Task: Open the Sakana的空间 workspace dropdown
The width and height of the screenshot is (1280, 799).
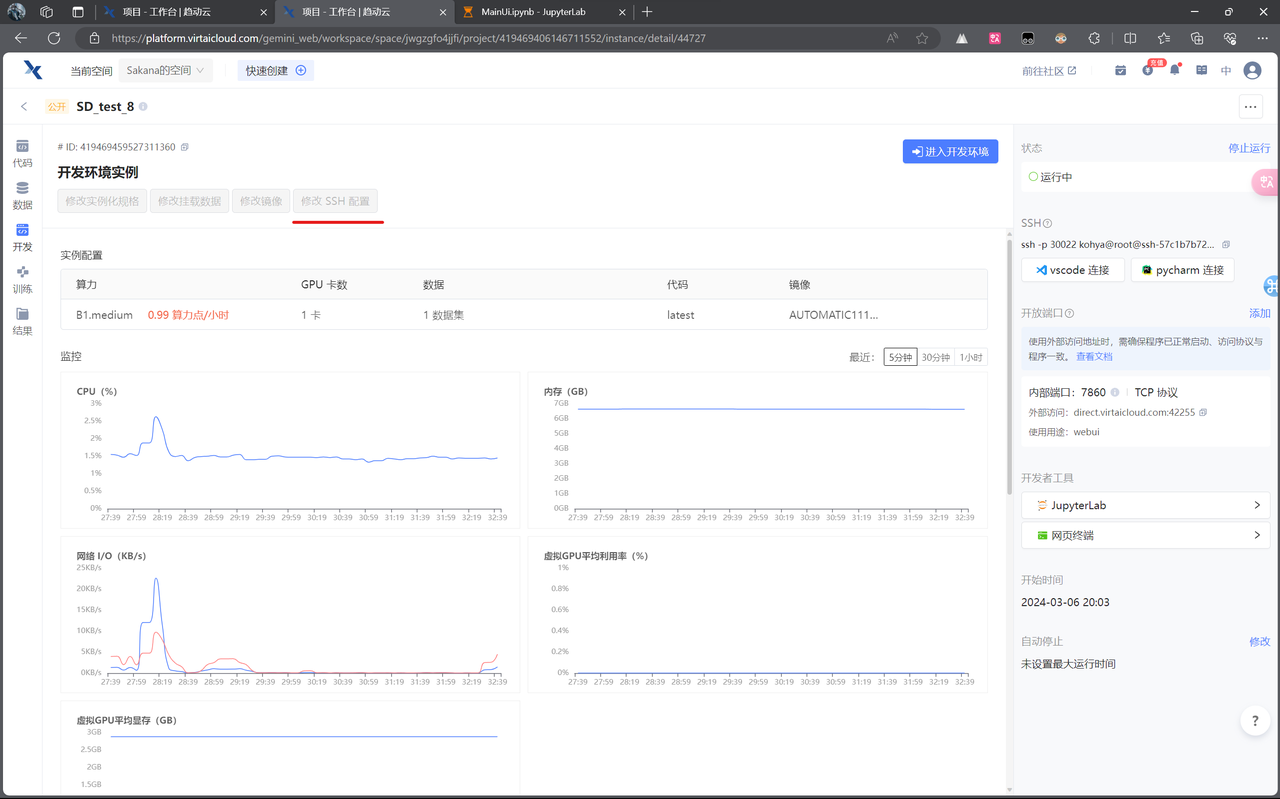Action: coord(165,71)
